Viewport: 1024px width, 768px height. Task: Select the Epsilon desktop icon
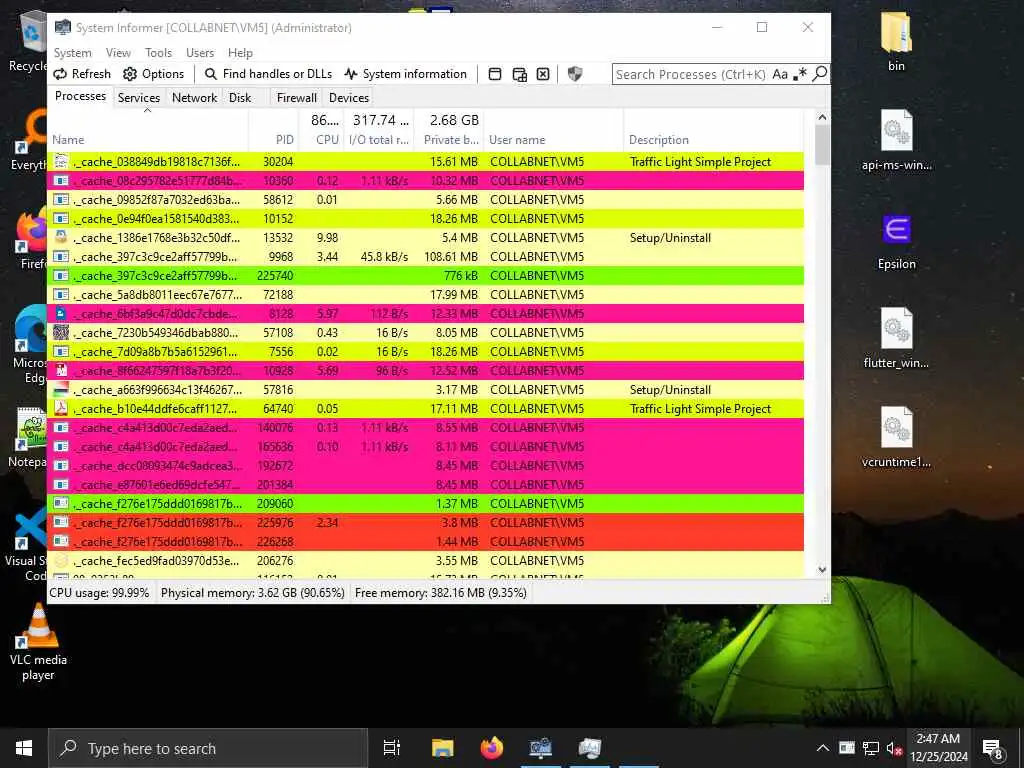tap(896, 240)
